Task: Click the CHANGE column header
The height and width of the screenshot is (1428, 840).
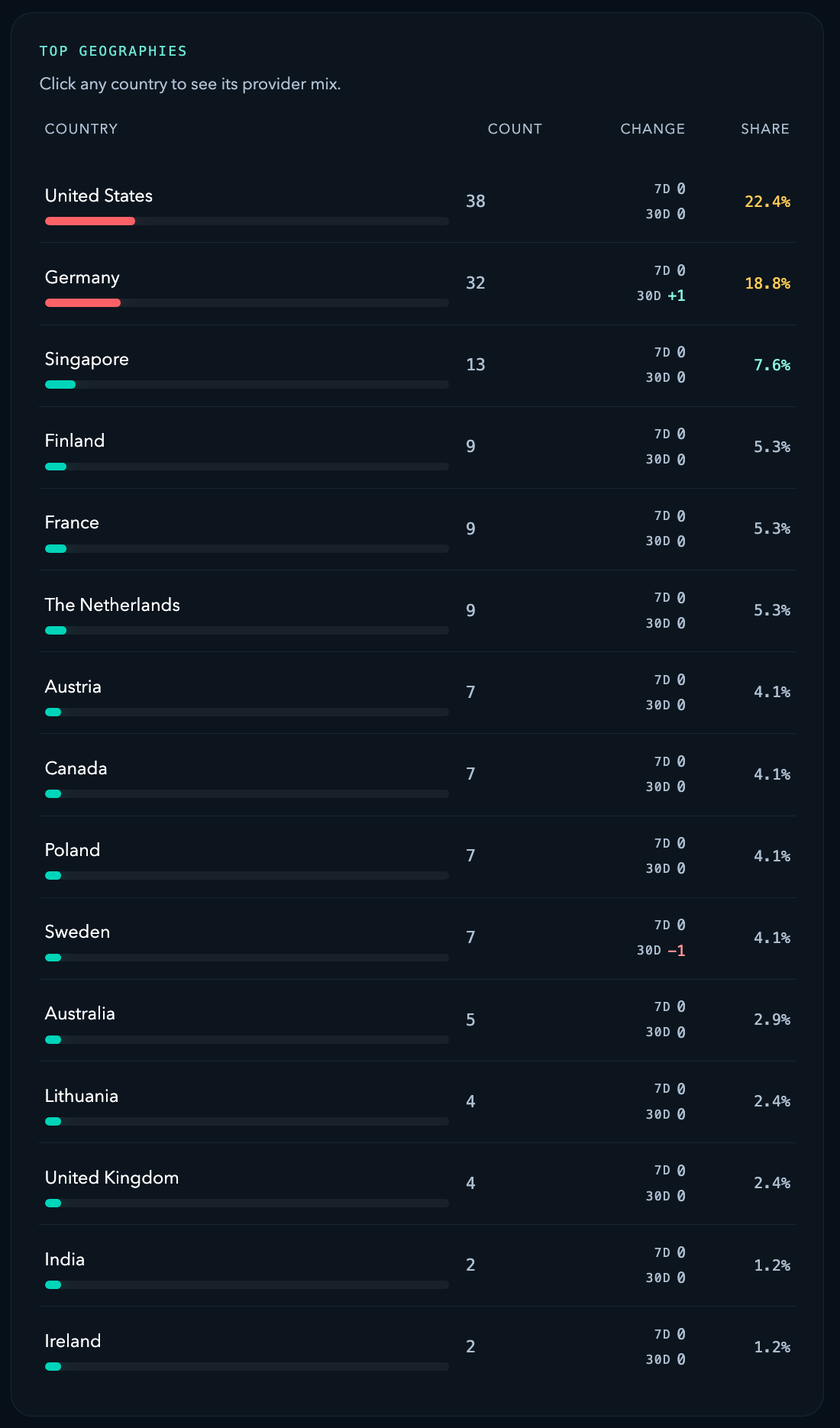Action: click(651, 128)
